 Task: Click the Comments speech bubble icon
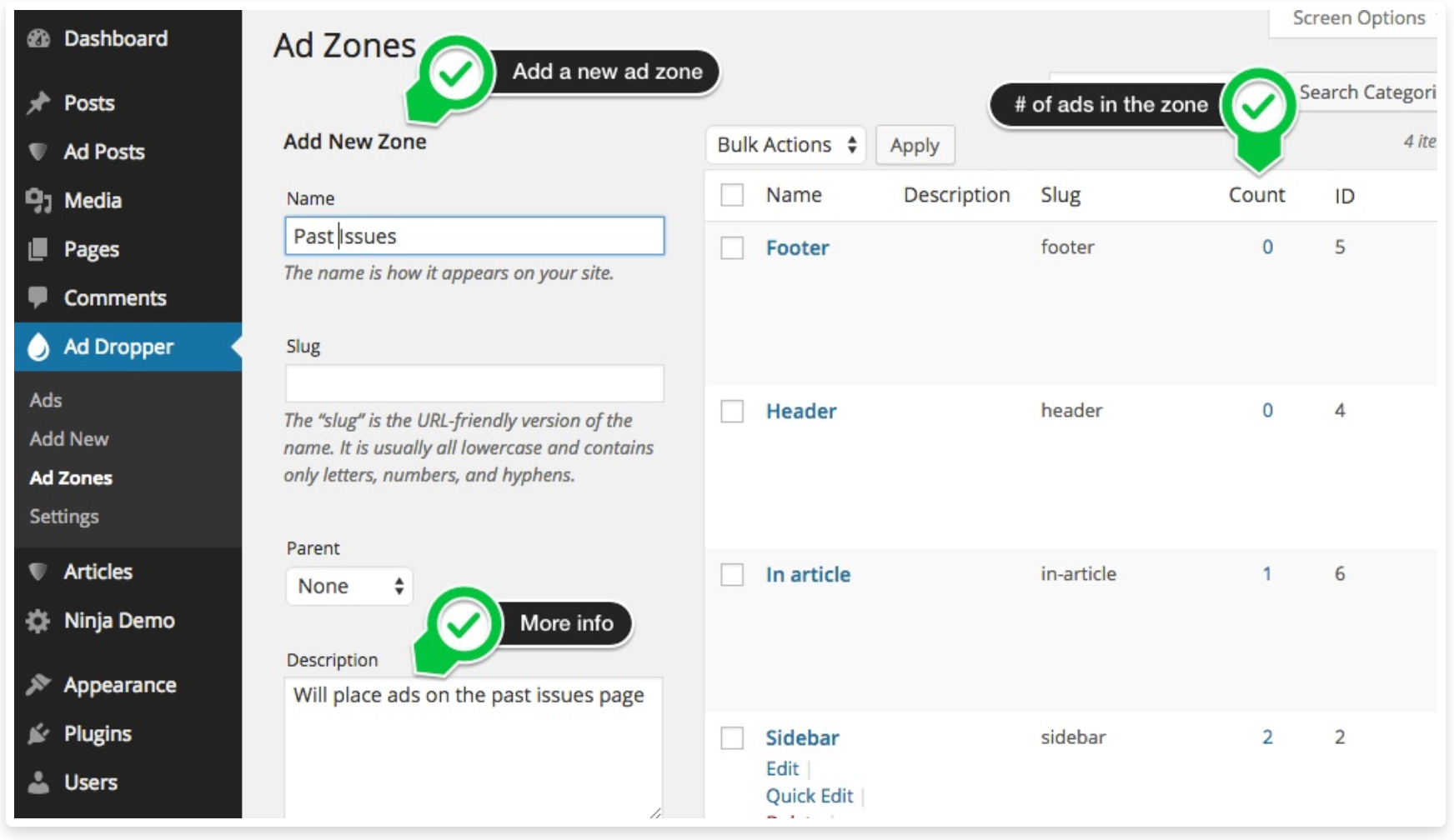38,297
